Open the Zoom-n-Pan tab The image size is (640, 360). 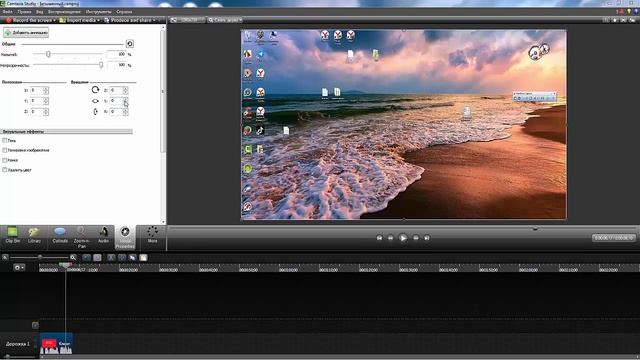pos(82,237)
